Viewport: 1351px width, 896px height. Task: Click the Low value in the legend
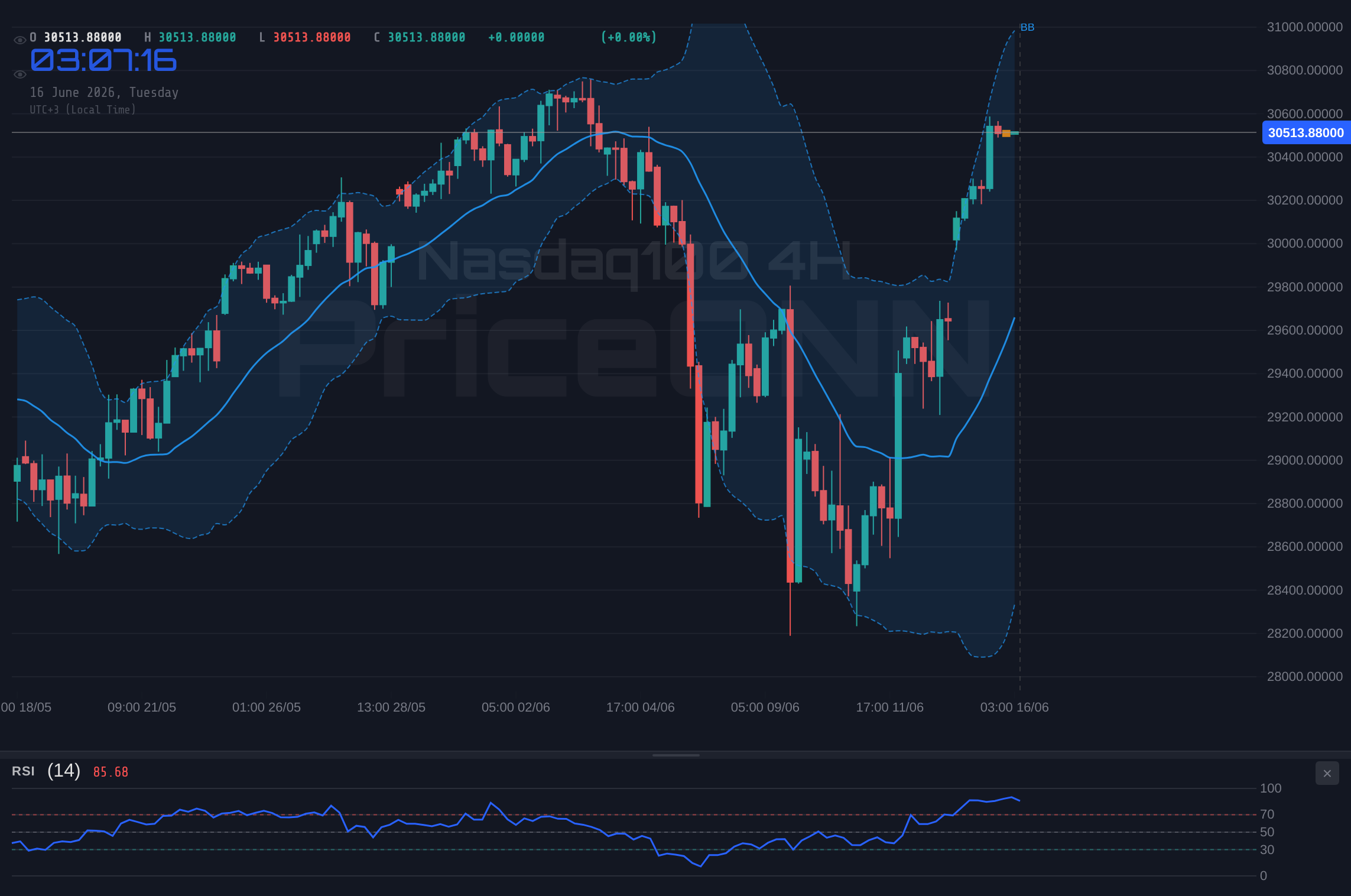click(312, 37)
